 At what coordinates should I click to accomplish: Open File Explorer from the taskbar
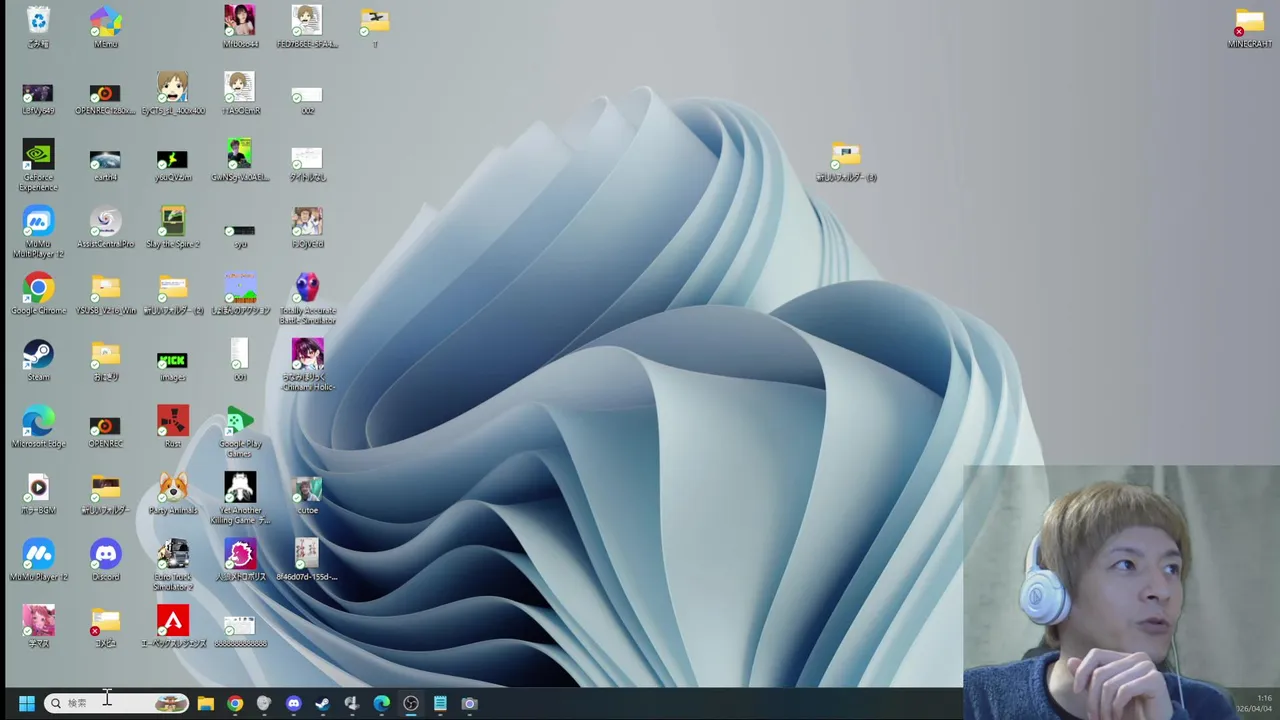(x=206, y=704)
